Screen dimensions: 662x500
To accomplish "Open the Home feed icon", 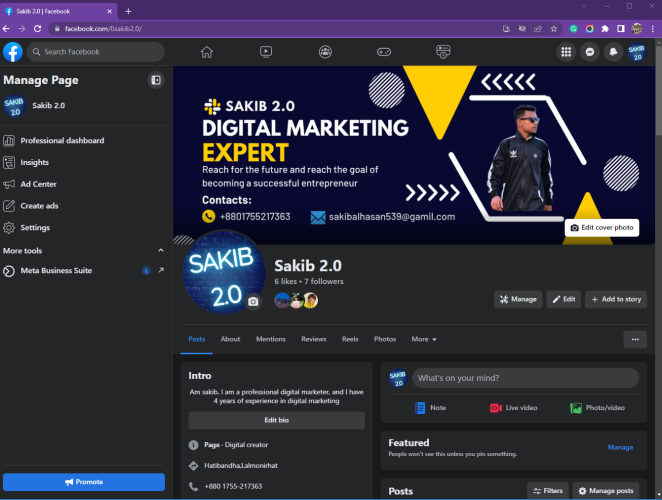I will point(207,52).
